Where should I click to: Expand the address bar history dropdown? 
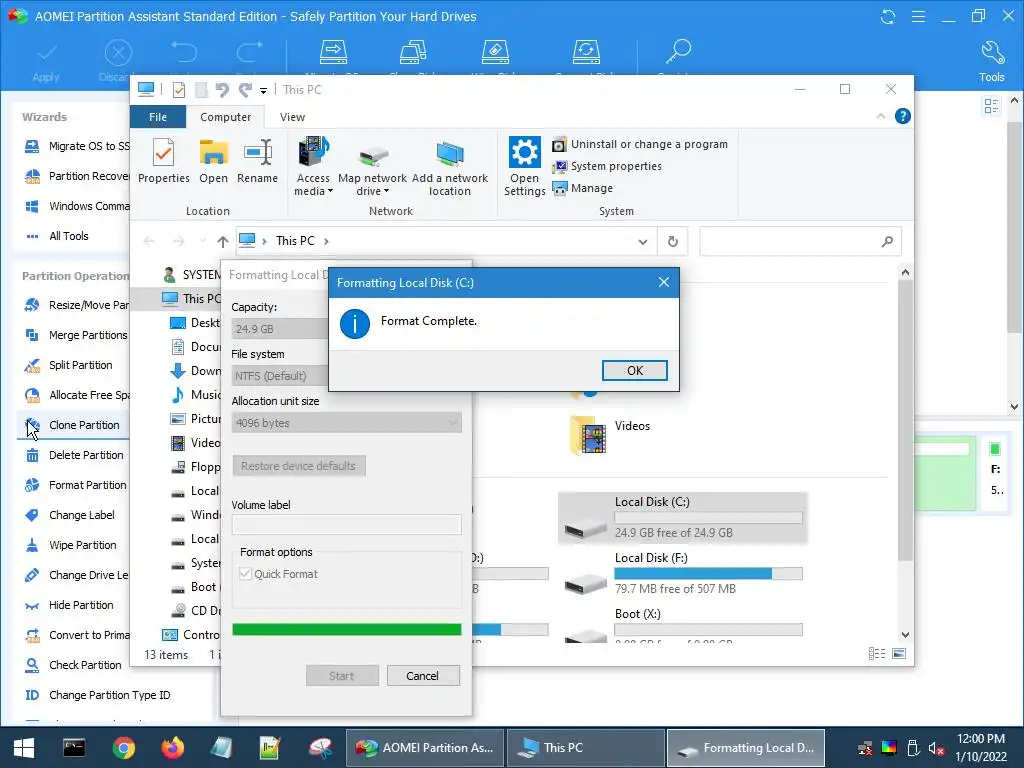point(643,242)
